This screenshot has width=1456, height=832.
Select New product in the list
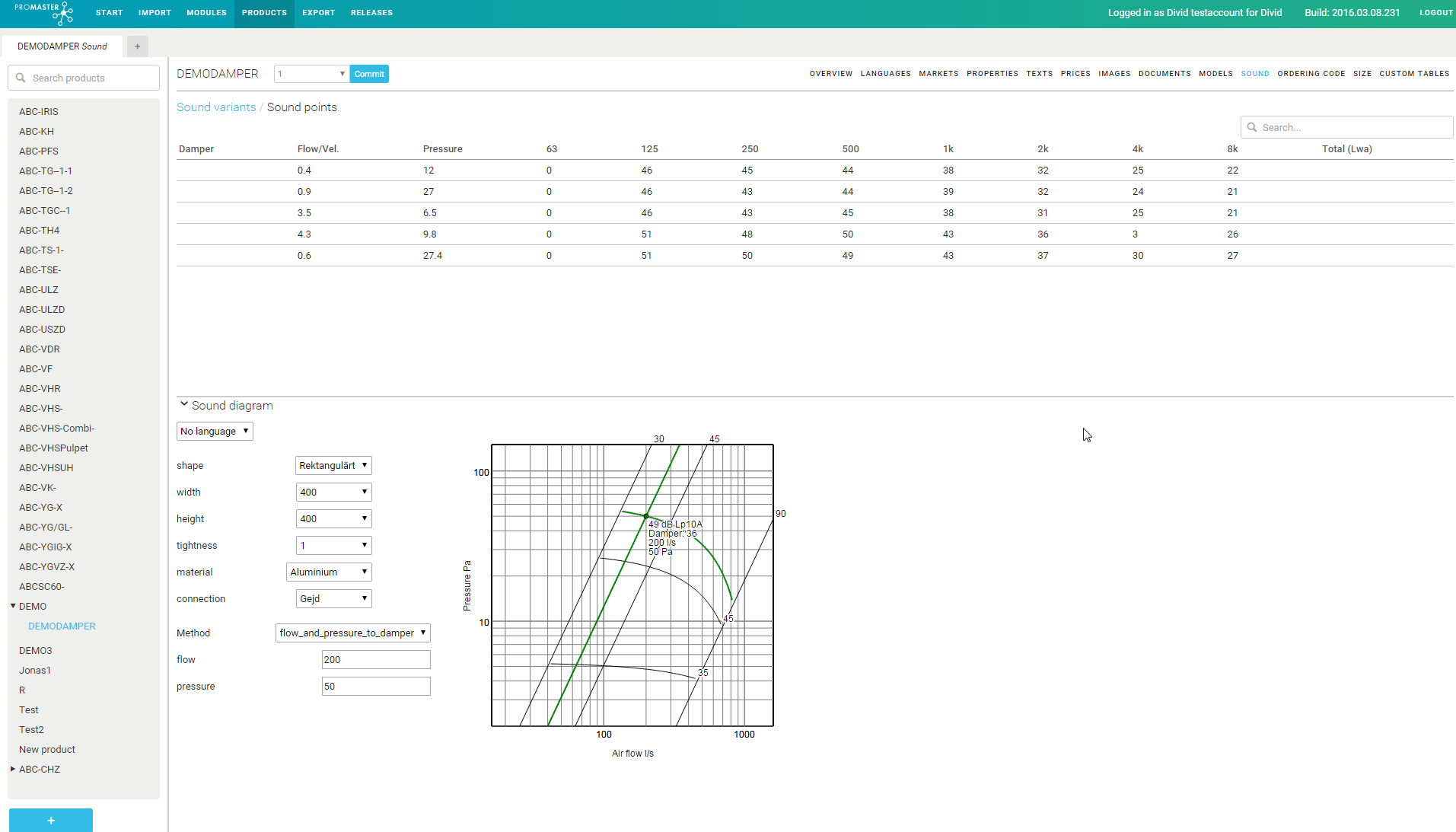(x=47, y=749)
